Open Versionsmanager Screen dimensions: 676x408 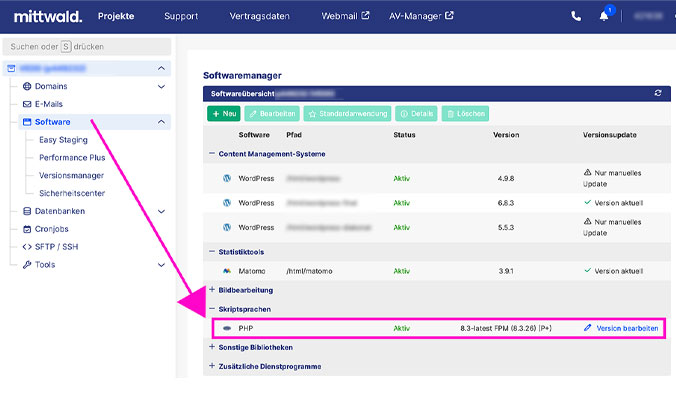pos(71,176)
